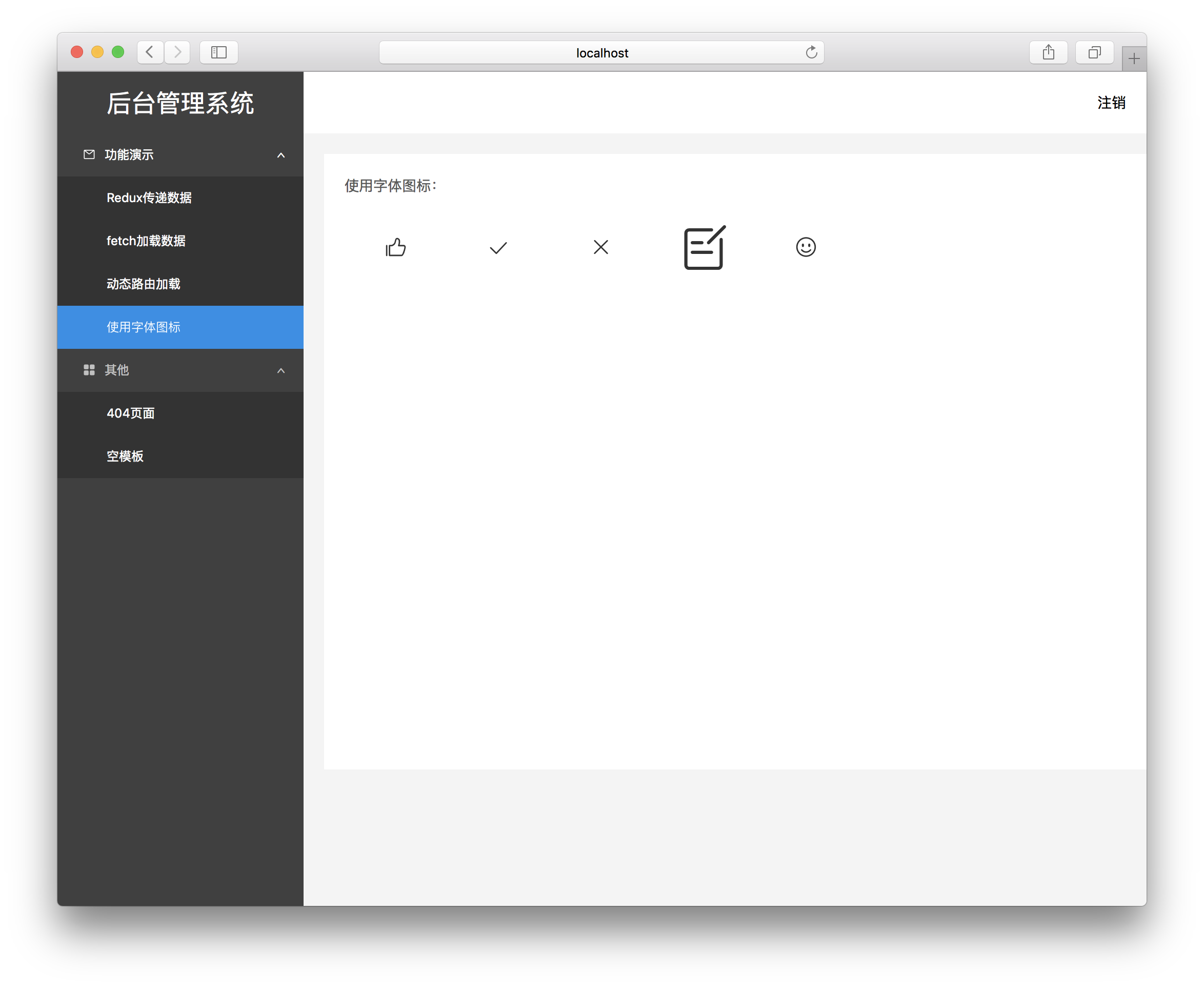
Task: Open the Redux传递数据 menu item
Action: (x=149, y=197)
